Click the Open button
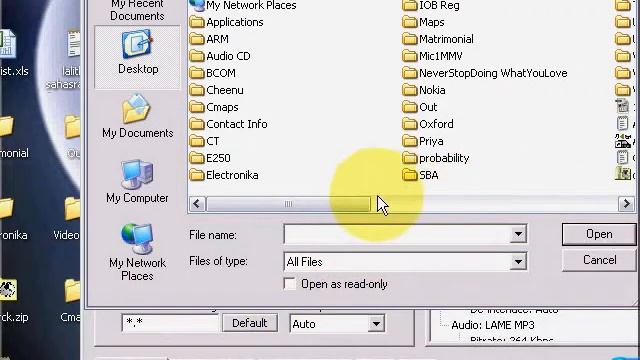Screen dimensions: 640x360 click(599, 234)
